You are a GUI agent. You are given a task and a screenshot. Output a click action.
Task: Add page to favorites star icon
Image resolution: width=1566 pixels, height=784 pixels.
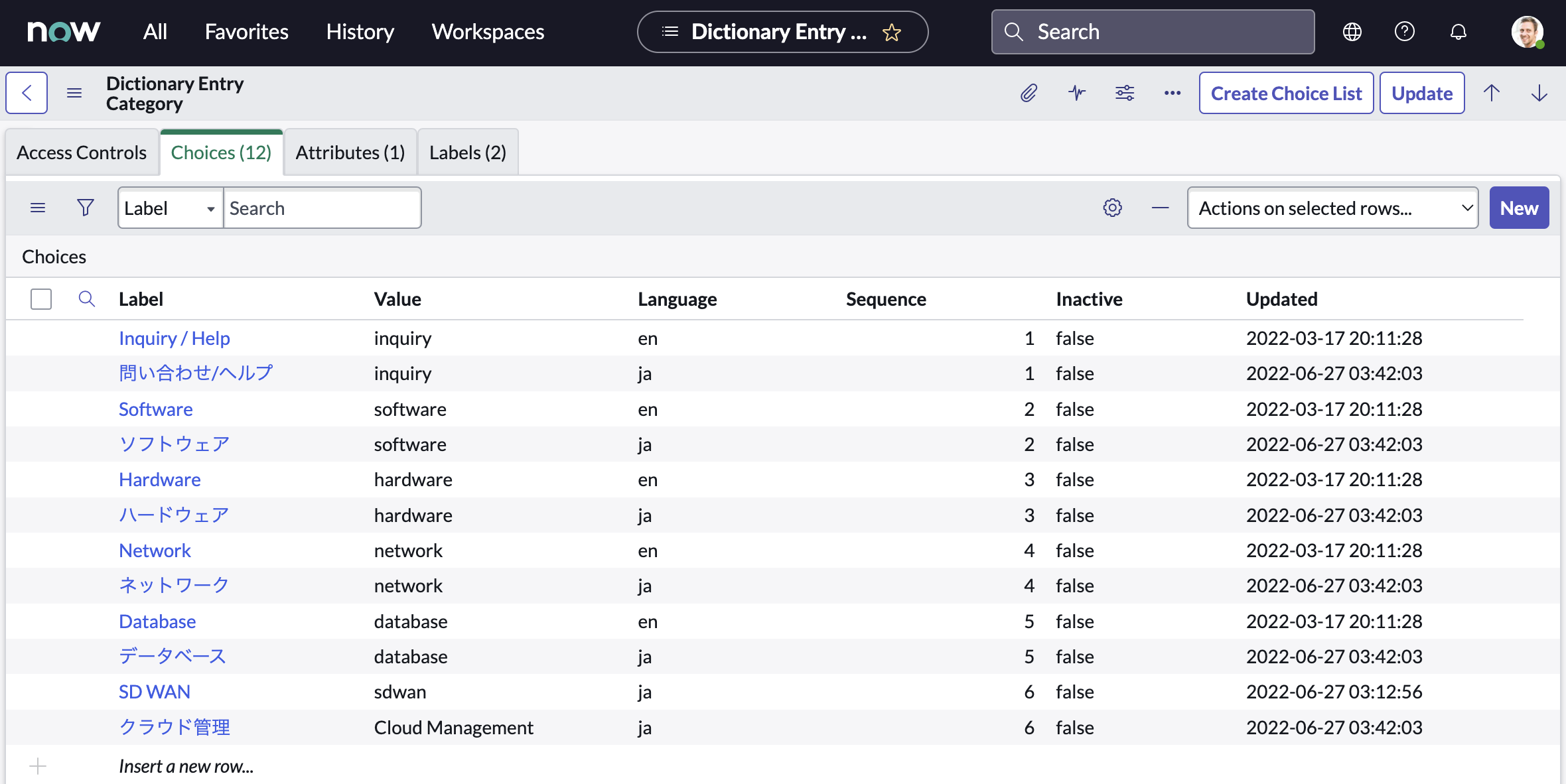[x=892, y=32]
